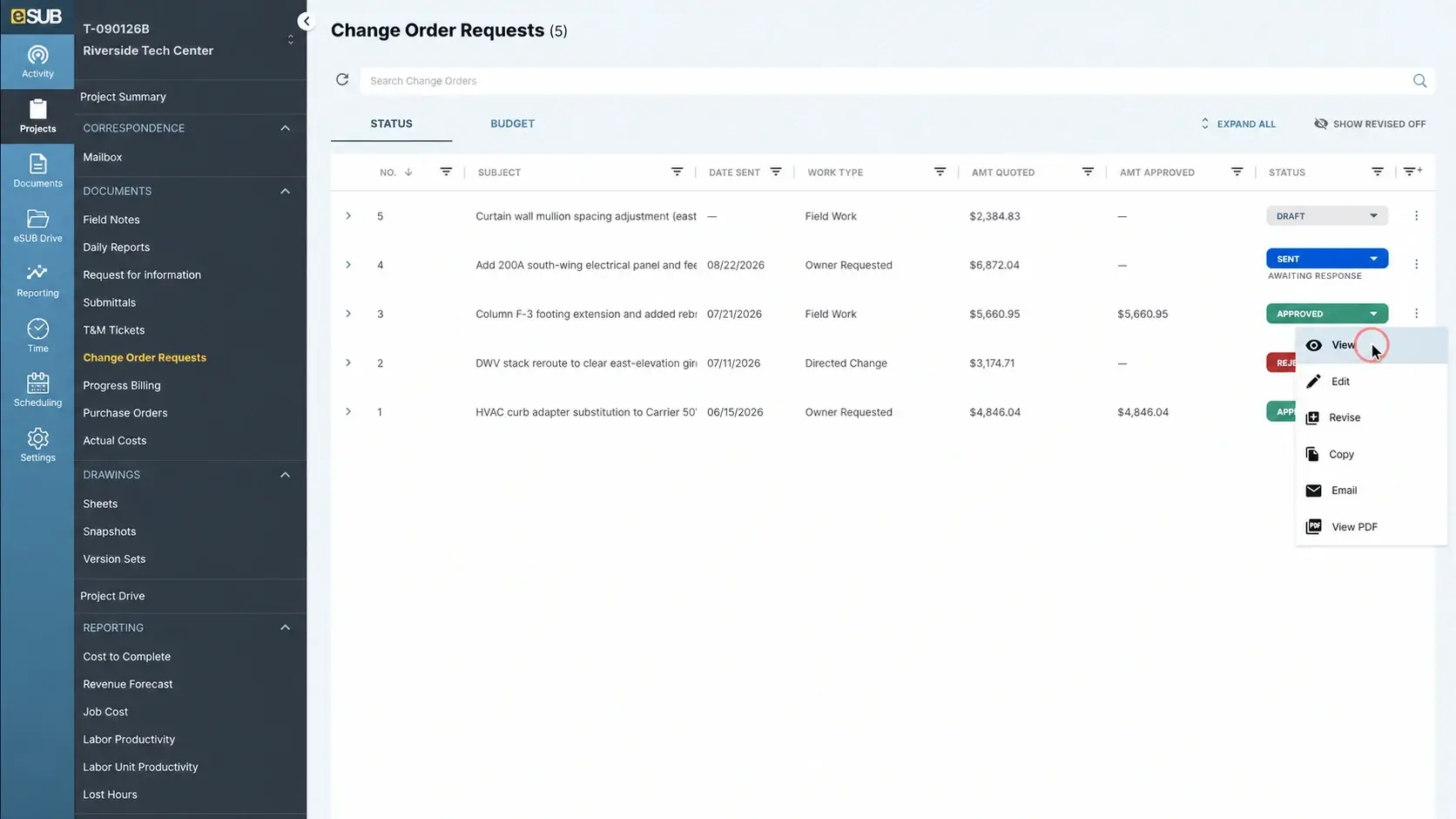Open T&M Tickets
Screen dimensions: 1456x819
click(x=114, y=330)
